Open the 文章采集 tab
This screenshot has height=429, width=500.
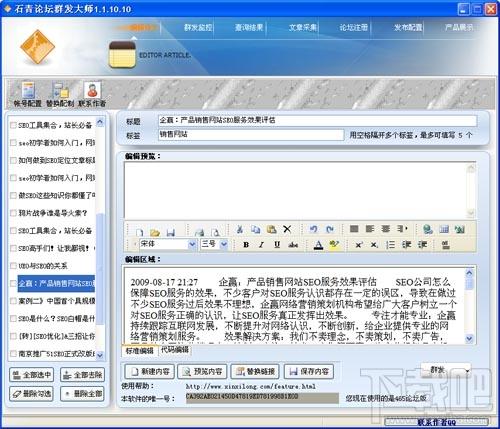[302, 27]
